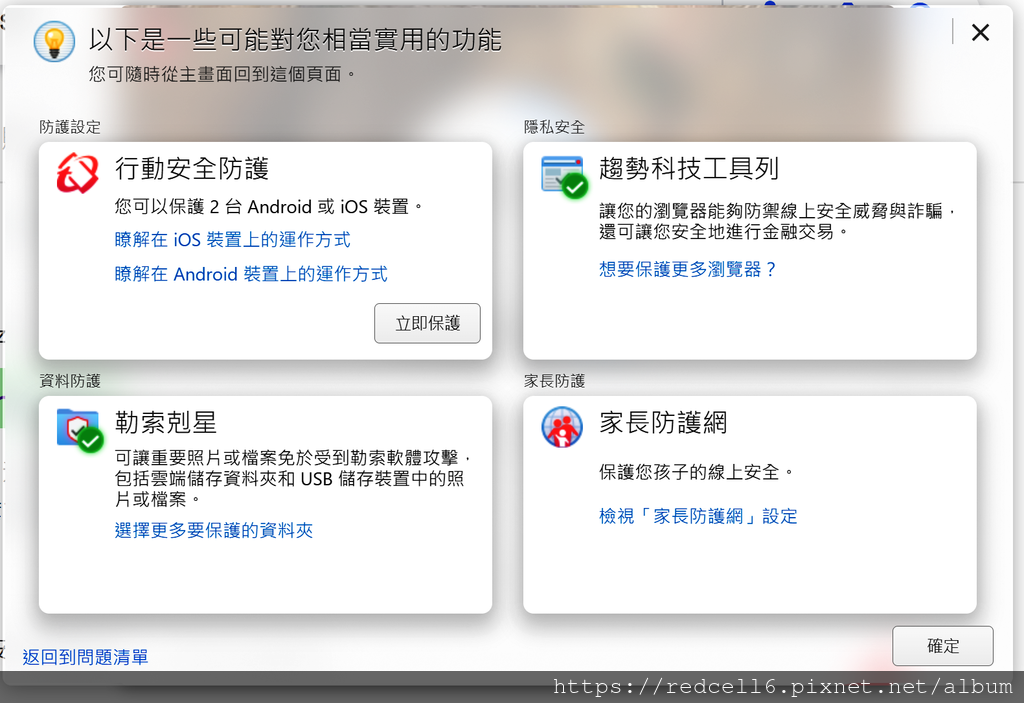Screen dimensions: 1024x703
Task: Click the 趨勢科技工具列 card title
Action: pos(689,169)
